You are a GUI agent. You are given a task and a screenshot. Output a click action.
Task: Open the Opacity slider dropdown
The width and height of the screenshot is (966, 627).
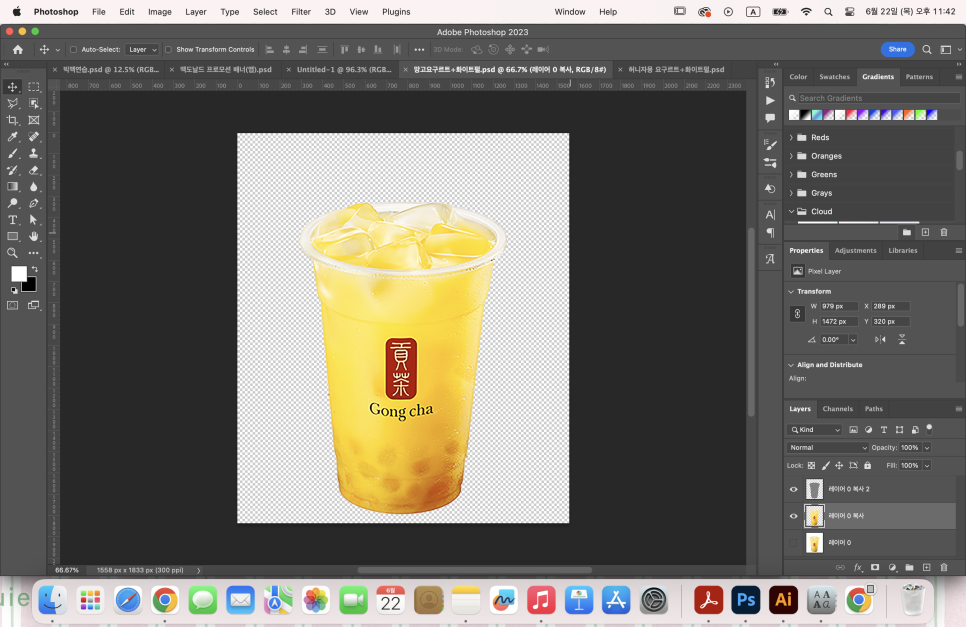coord(927,448)
